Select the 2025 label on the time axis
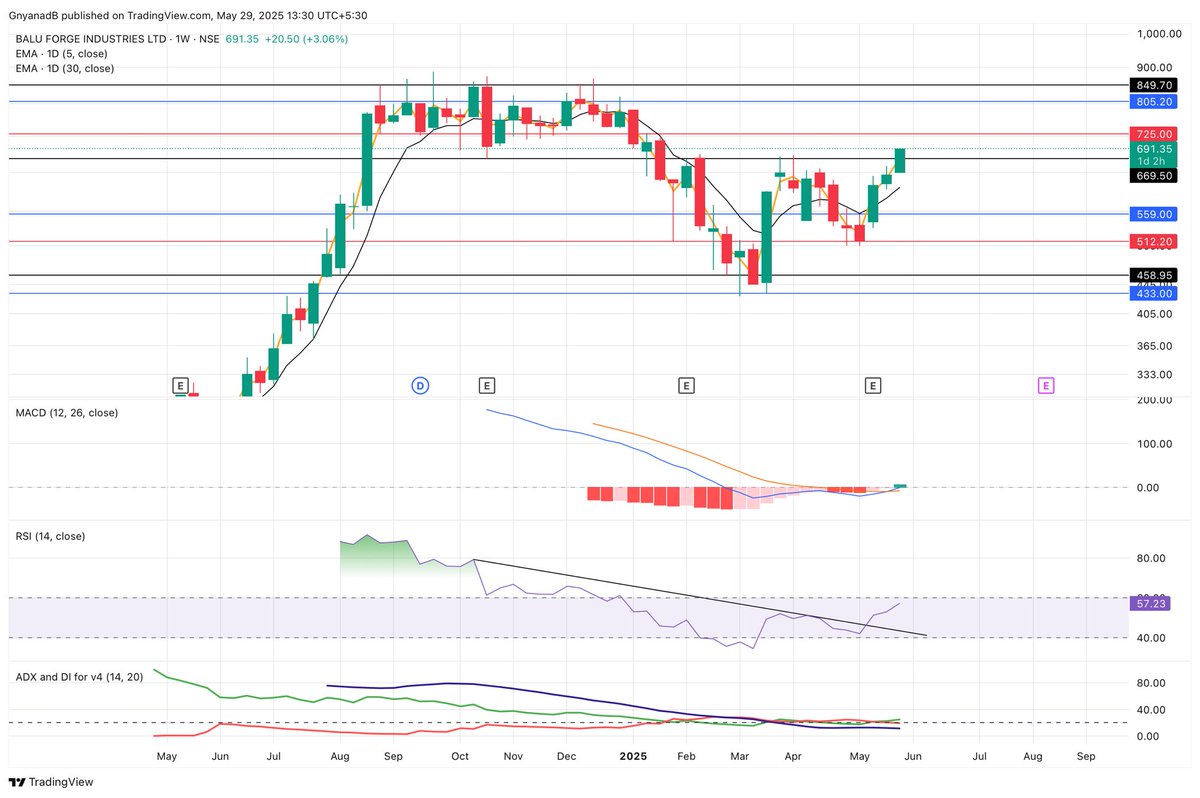Image resolution: width=1200 pixels, height=798 pixels. [632, 756]
